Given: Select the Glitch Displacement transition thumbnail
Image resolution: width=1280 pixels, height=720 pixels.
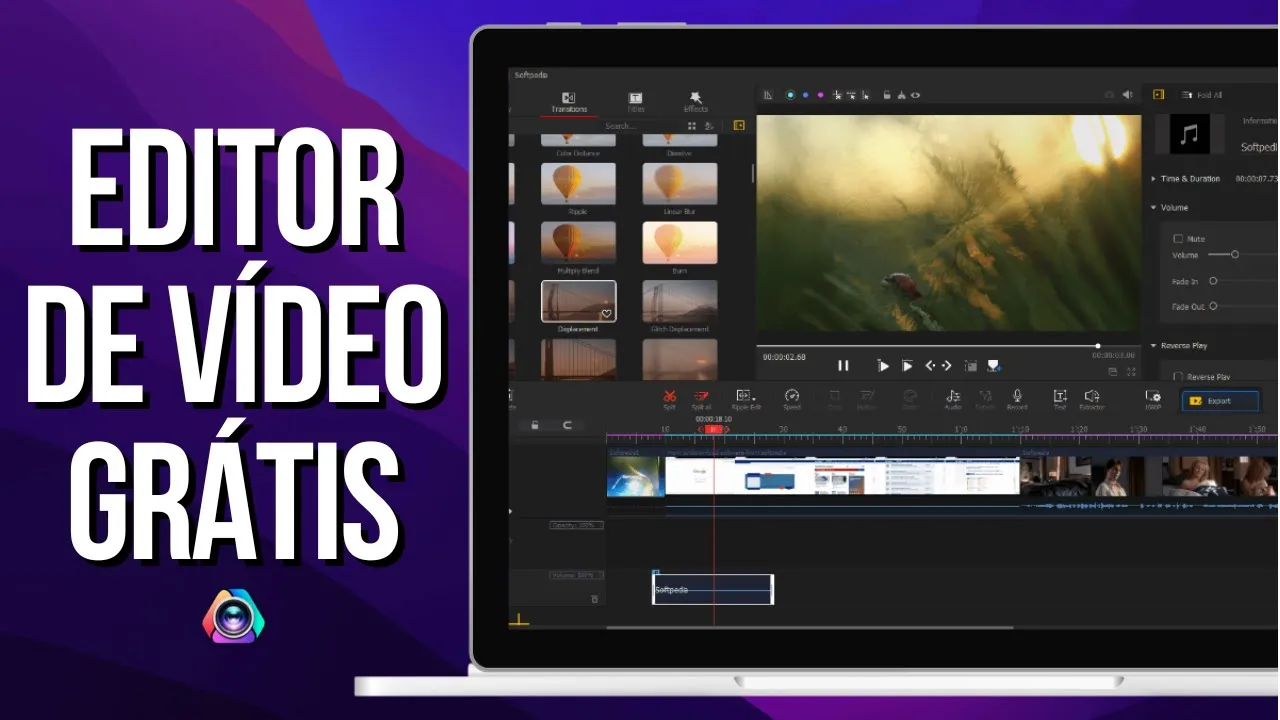Looking at the screenshot, I should 680,301.
